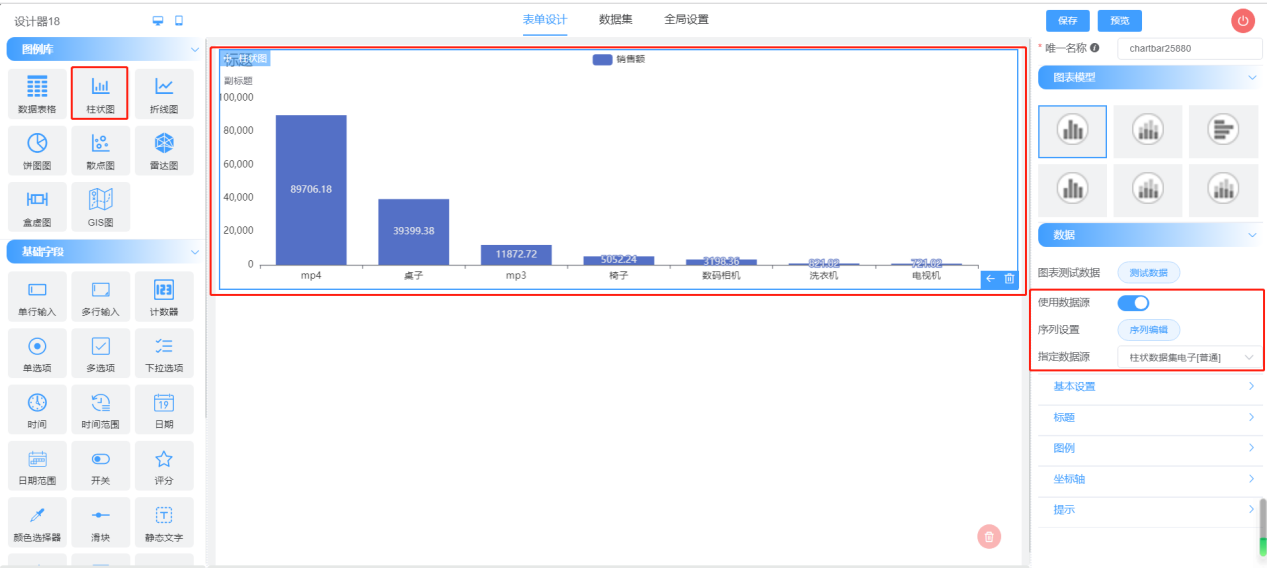
Task: Add a 日期 date field
Action: 164,410
